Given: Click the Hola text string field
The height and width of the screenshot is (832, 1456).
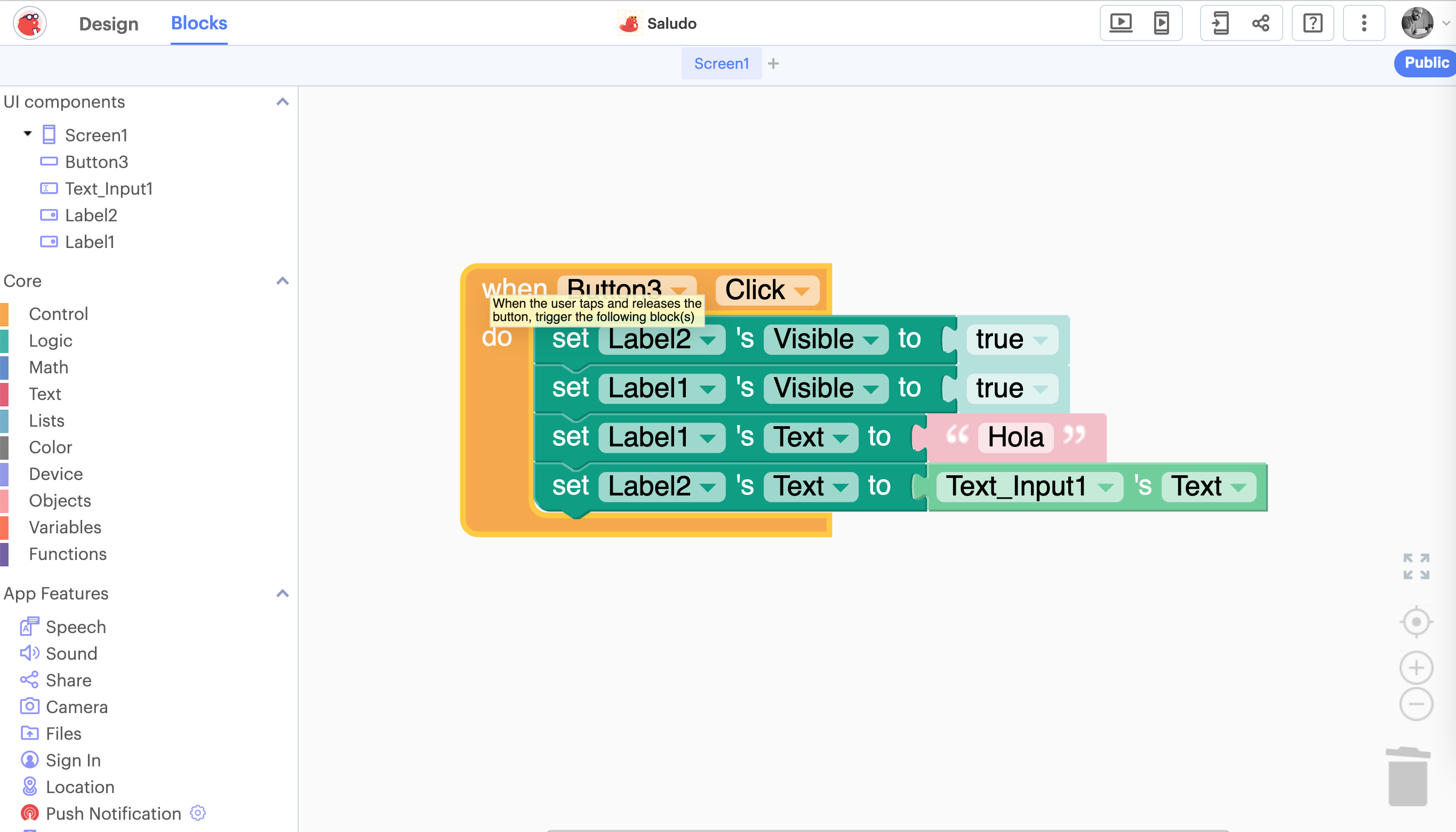Looking at the screenshot, I should point(1015,437).
